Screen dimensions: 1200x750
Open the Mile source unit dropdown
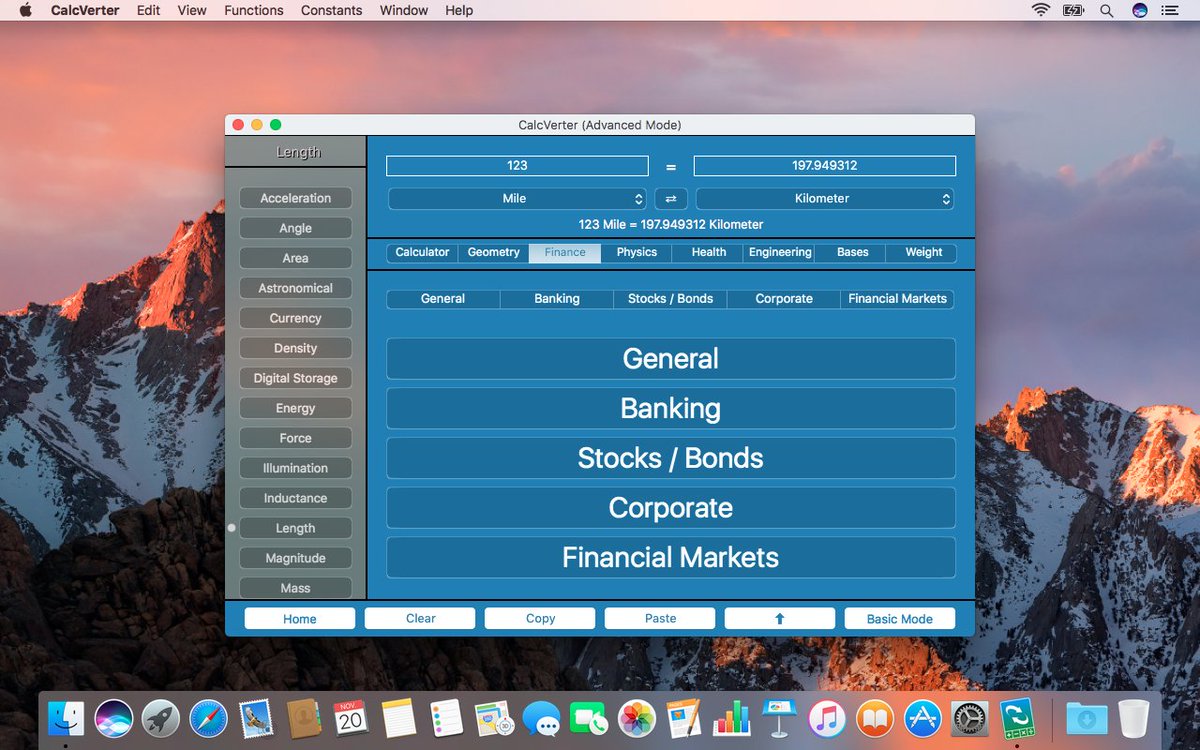517,199
